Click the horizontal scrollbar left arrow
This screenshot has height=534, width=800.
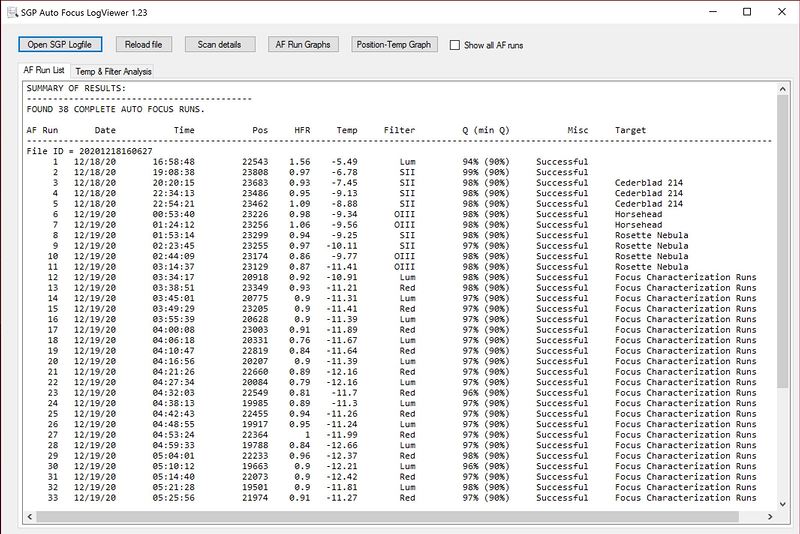[30, 517]
